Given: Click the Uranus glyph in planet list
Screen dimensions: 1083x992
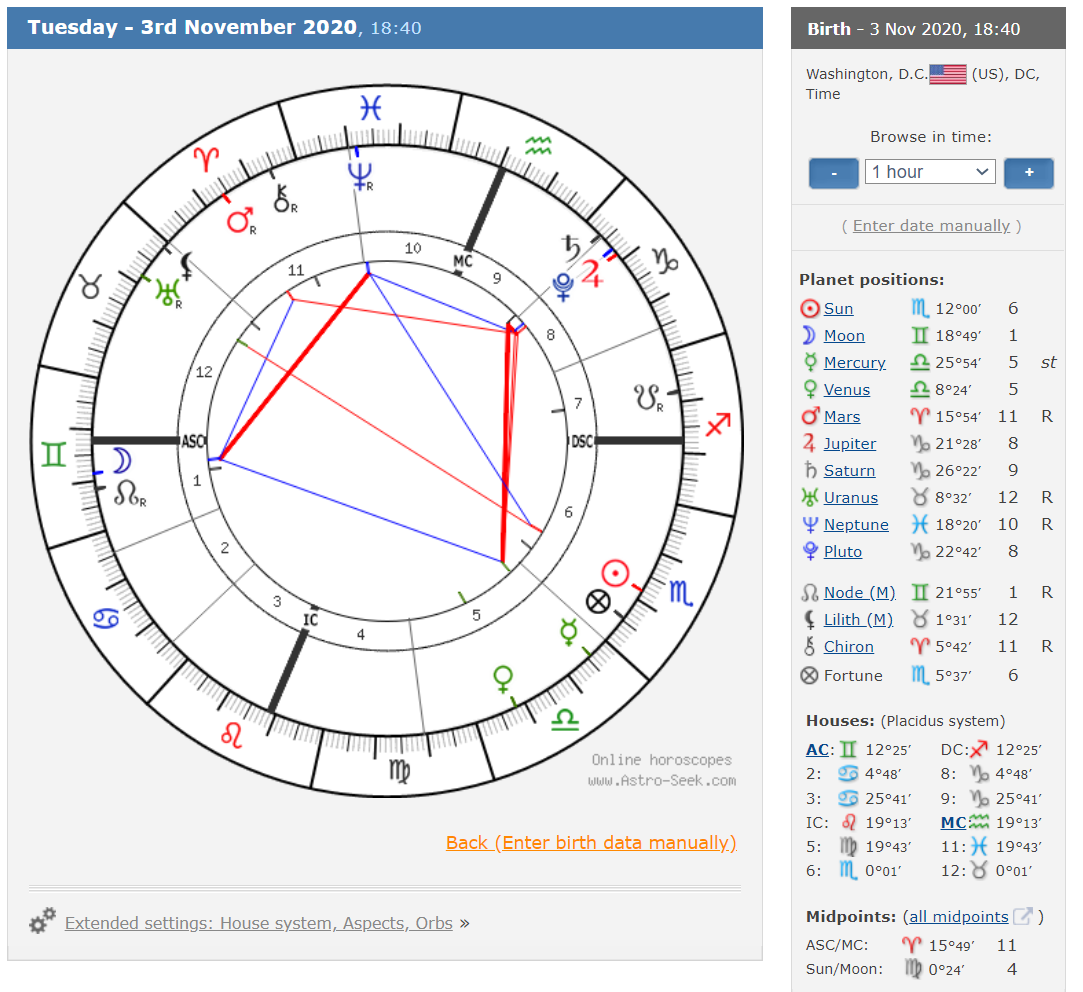Looking at the screenshot, I should [x=809, y=497].
